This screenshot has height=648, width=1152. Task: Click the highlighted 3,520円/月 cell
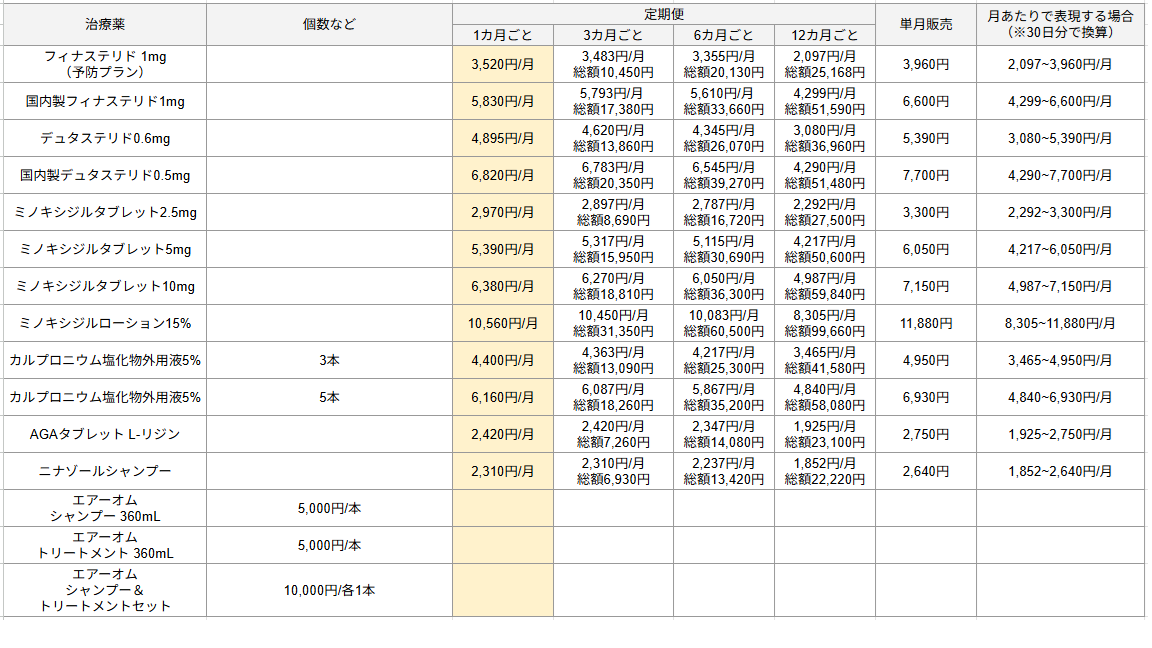(503, 65)
